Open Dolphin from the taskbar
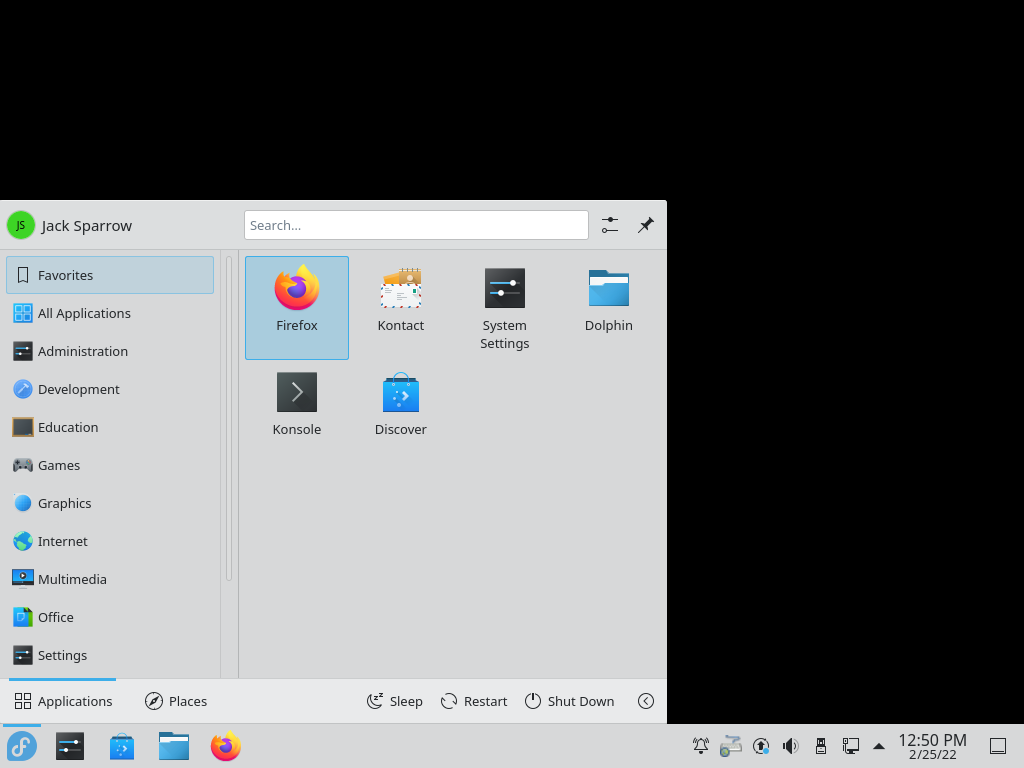The width and height of the screenshot is (1024, 768). [174, 746]
